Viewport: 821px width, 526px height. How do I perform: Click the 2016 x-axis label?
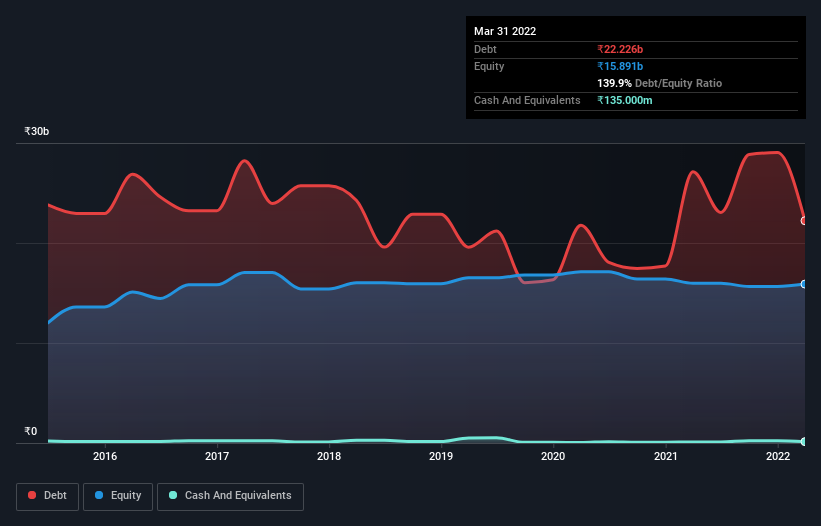[x=105, y=456]
